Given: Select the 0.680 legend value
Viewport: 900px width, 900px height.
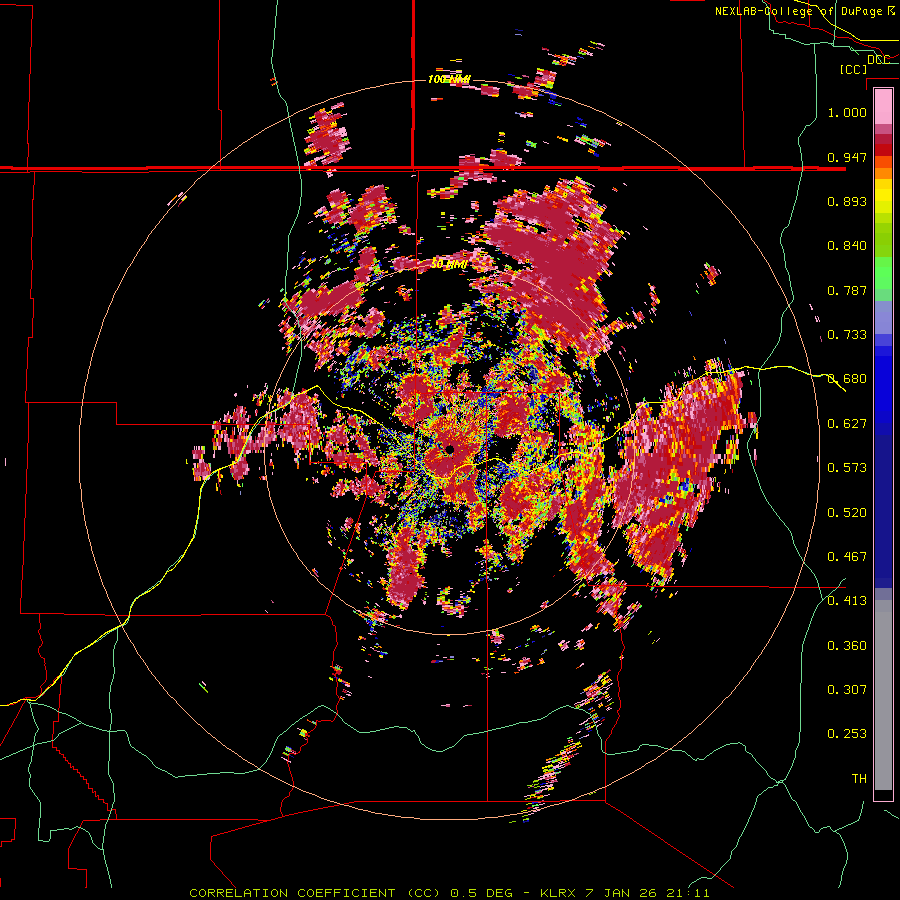Looking at the screenshot, I should click(847, 379).
